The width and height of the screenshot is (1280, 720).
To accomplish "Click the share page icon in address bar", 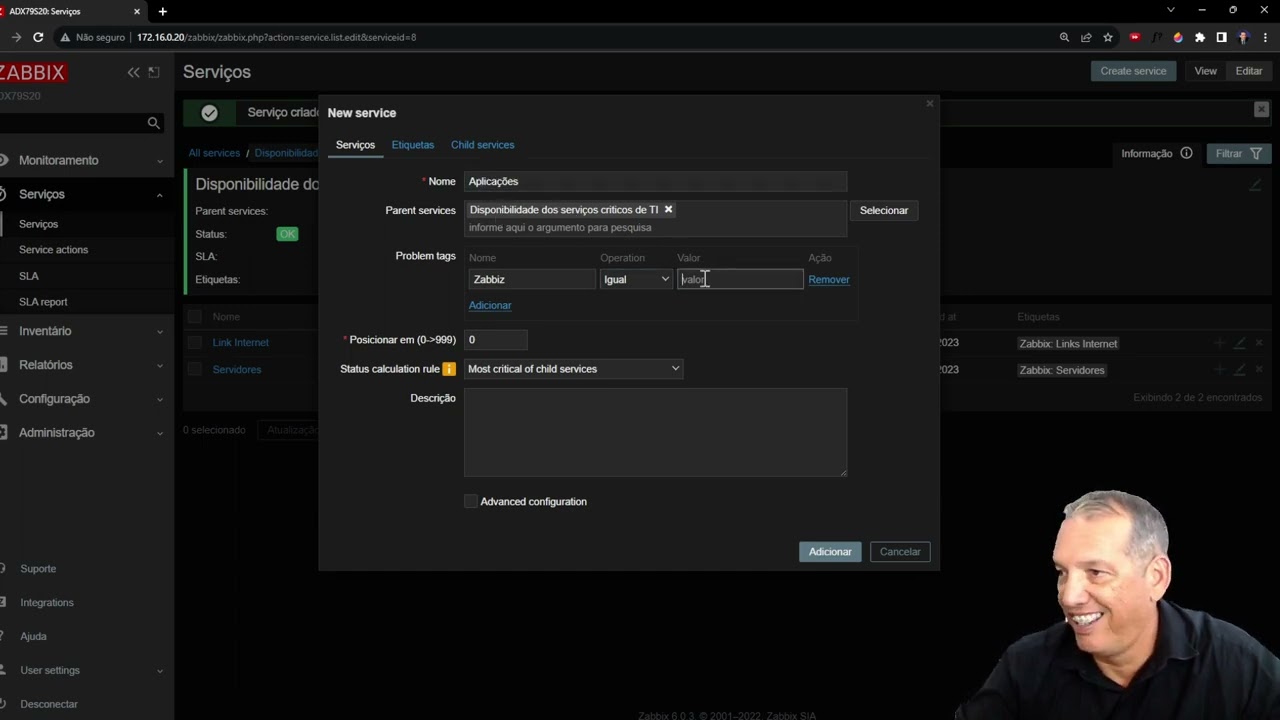I will pos(1086,37).
